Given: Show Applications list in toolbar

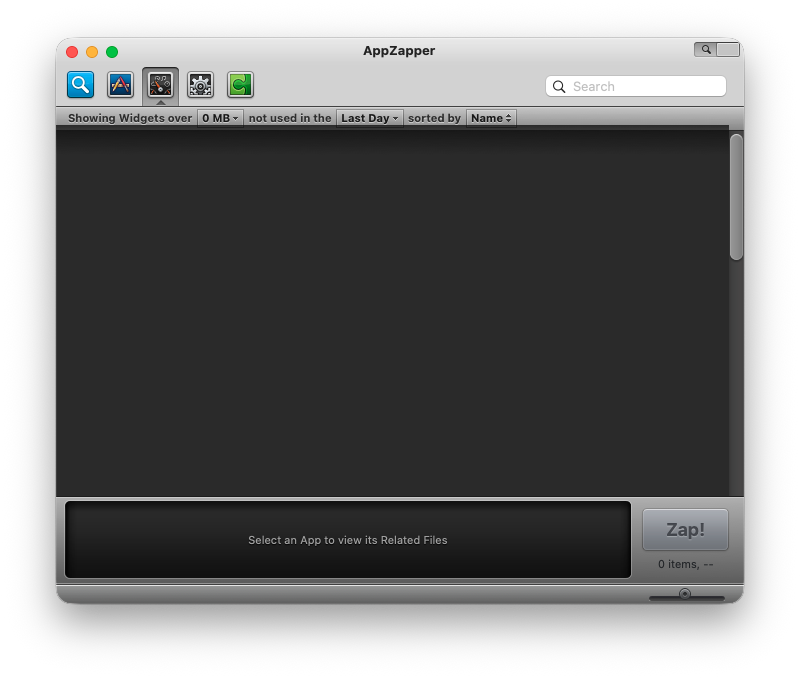Looking at the screenshot, I should (120, 84).
